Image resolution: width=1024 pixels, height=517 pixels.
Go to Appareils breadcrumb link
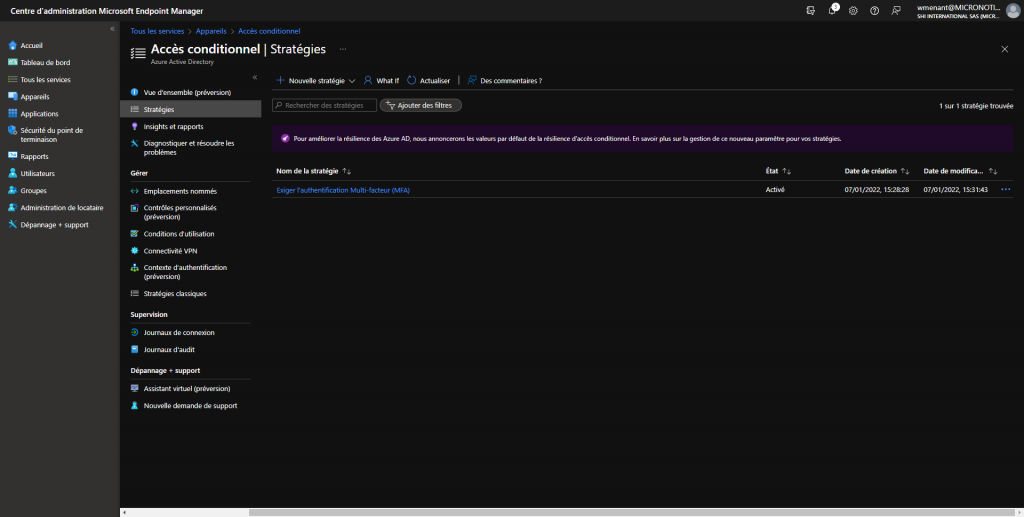pos(210,31)
